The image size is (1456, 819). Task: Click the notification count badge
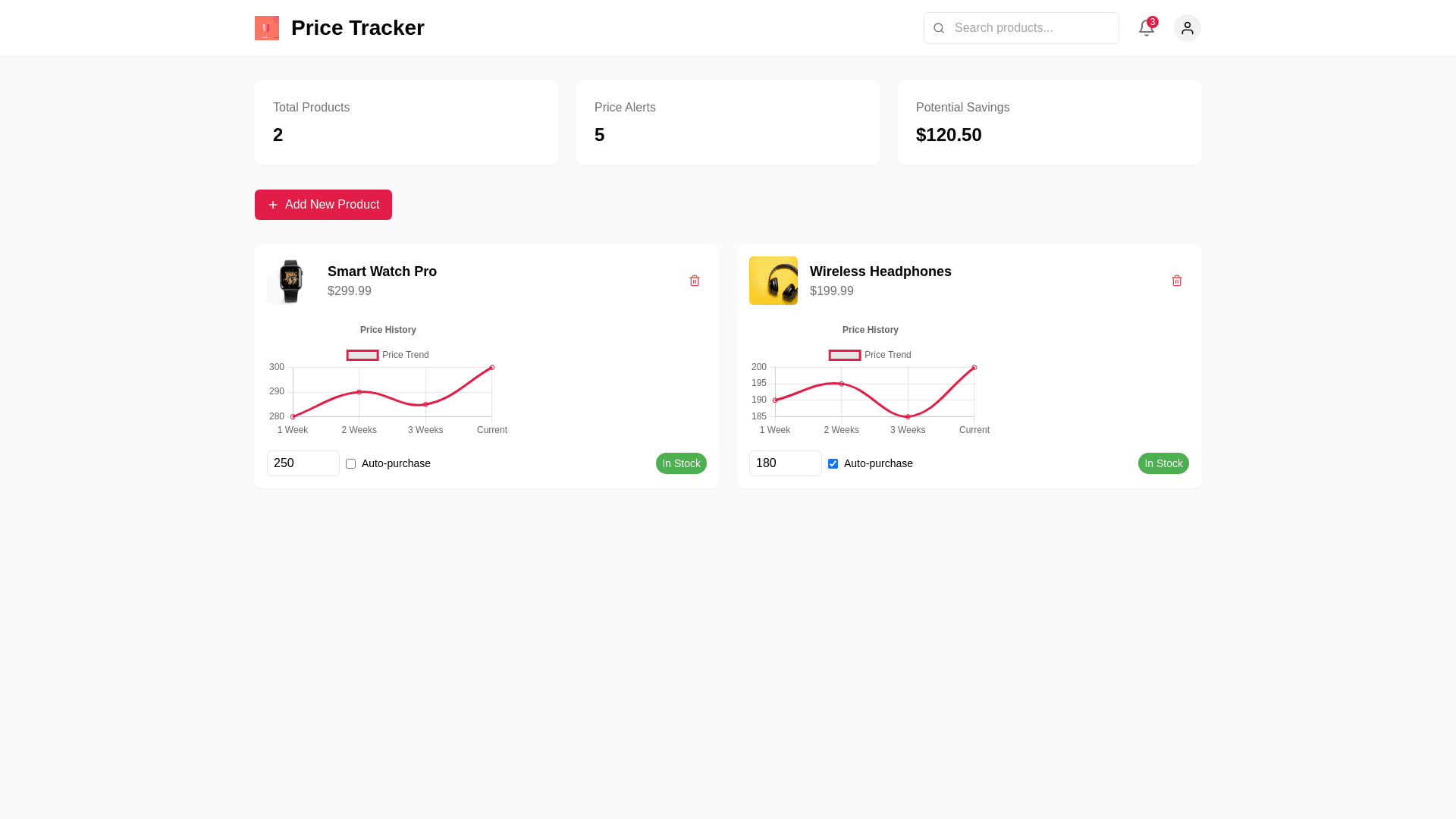tap(1153, 22)
